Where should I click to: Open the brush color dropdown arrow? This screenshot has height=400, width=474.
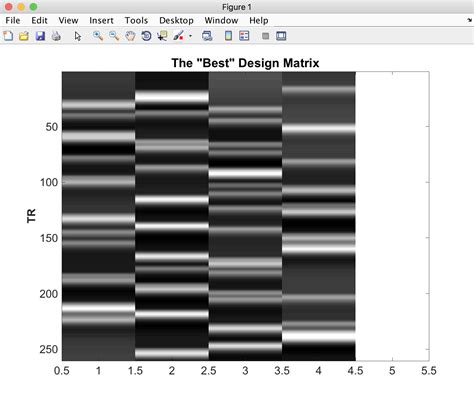190,36
